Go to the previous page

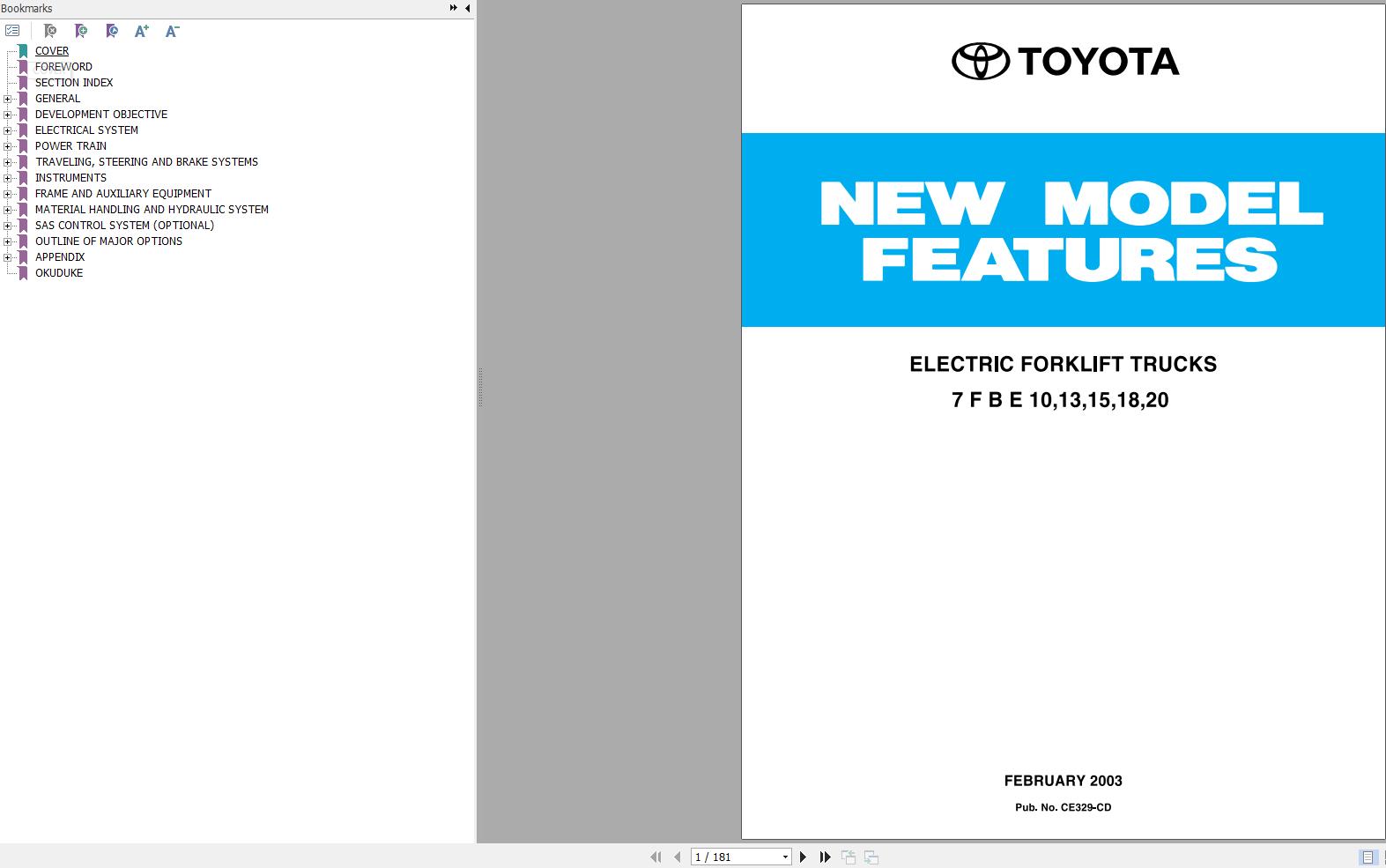click(x=677, y=857)
